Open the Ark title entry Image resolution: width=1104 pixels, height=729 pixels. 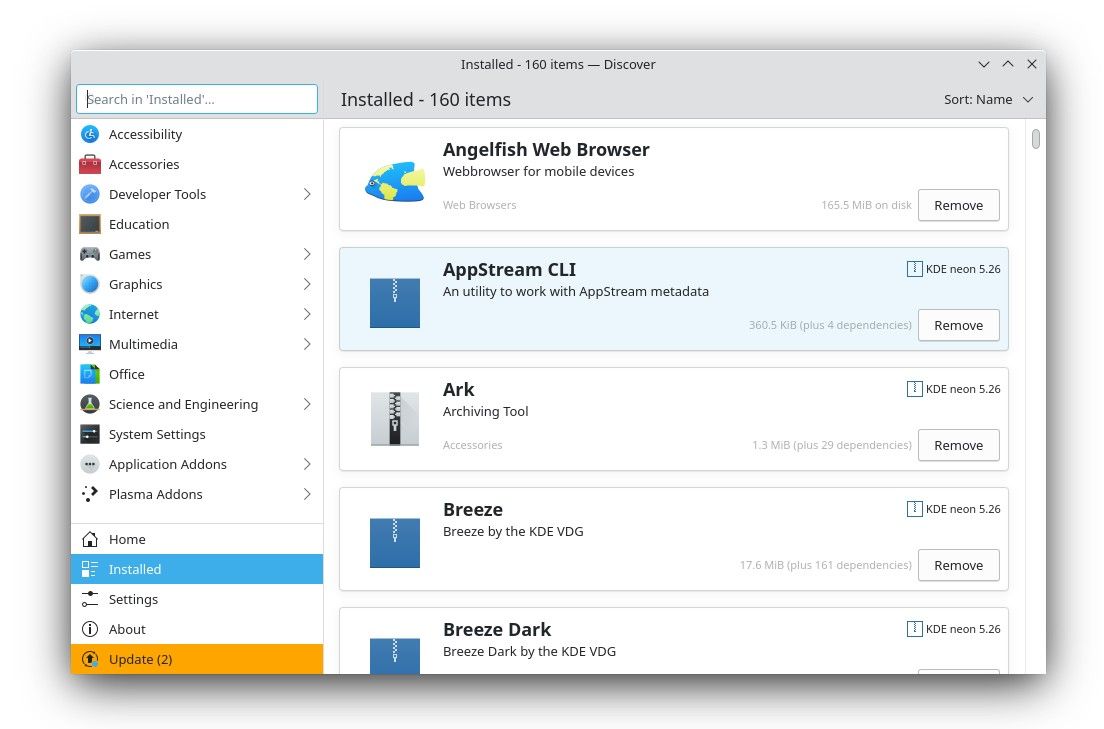pos(458,390)
